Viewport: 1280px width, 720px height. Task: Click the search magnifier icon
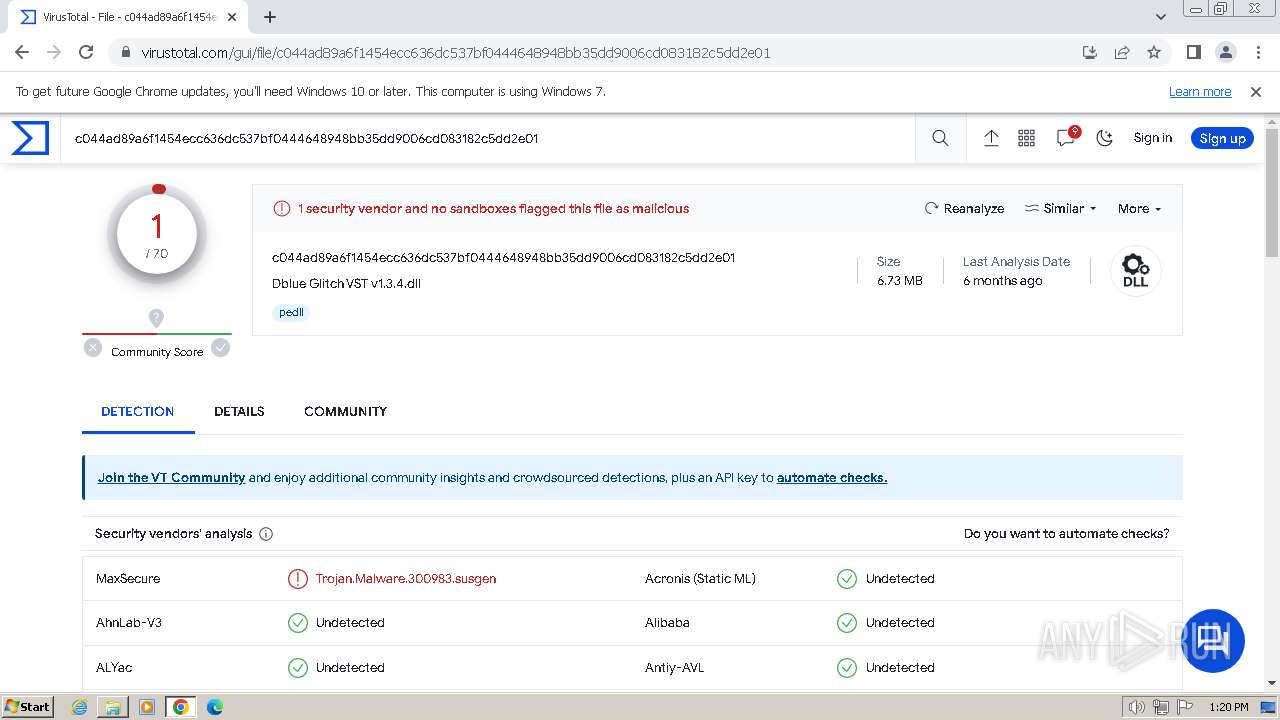click(940, 139)
